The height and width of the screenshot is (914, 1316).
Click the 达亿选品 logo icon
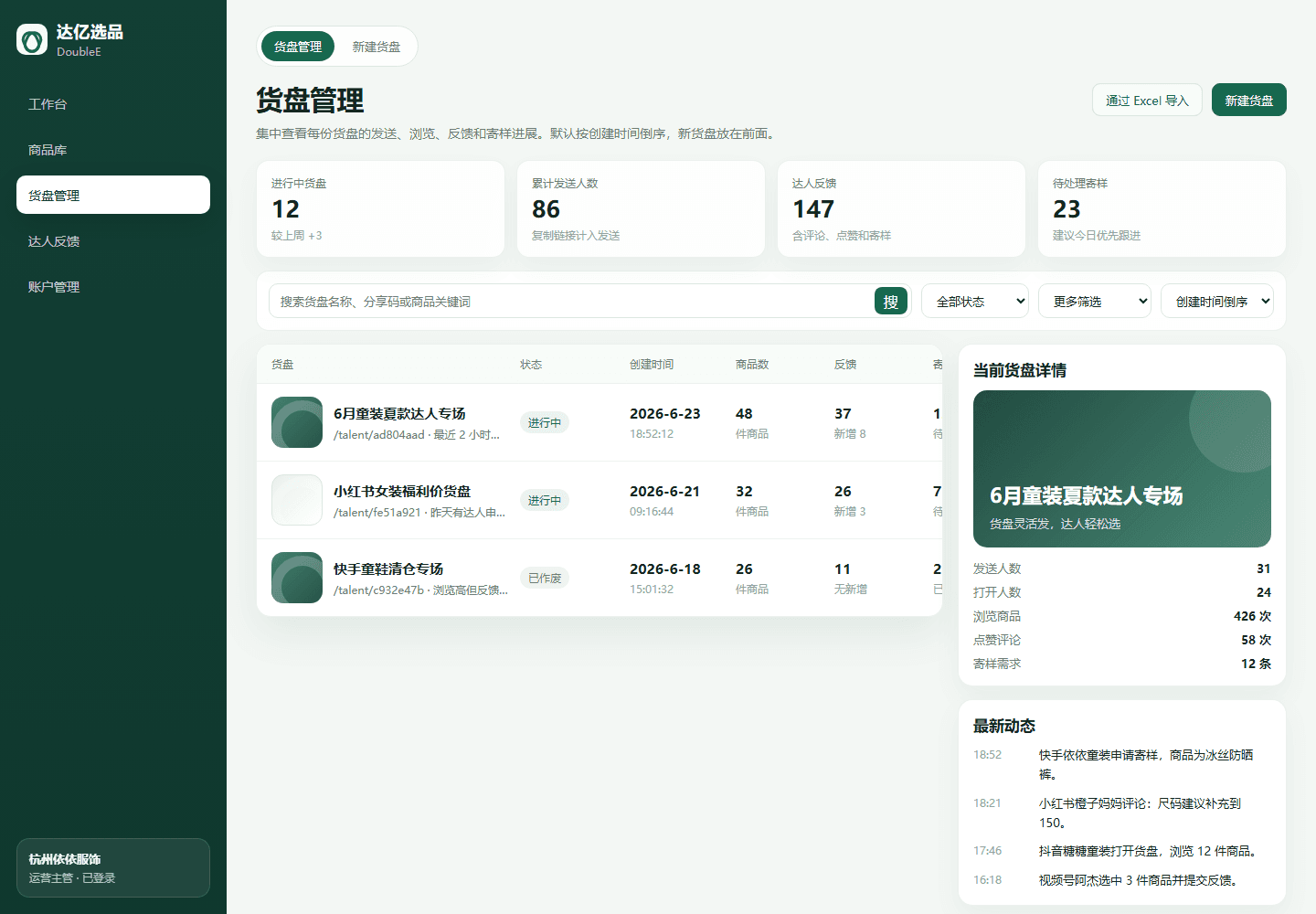click(x=32, y=39)
